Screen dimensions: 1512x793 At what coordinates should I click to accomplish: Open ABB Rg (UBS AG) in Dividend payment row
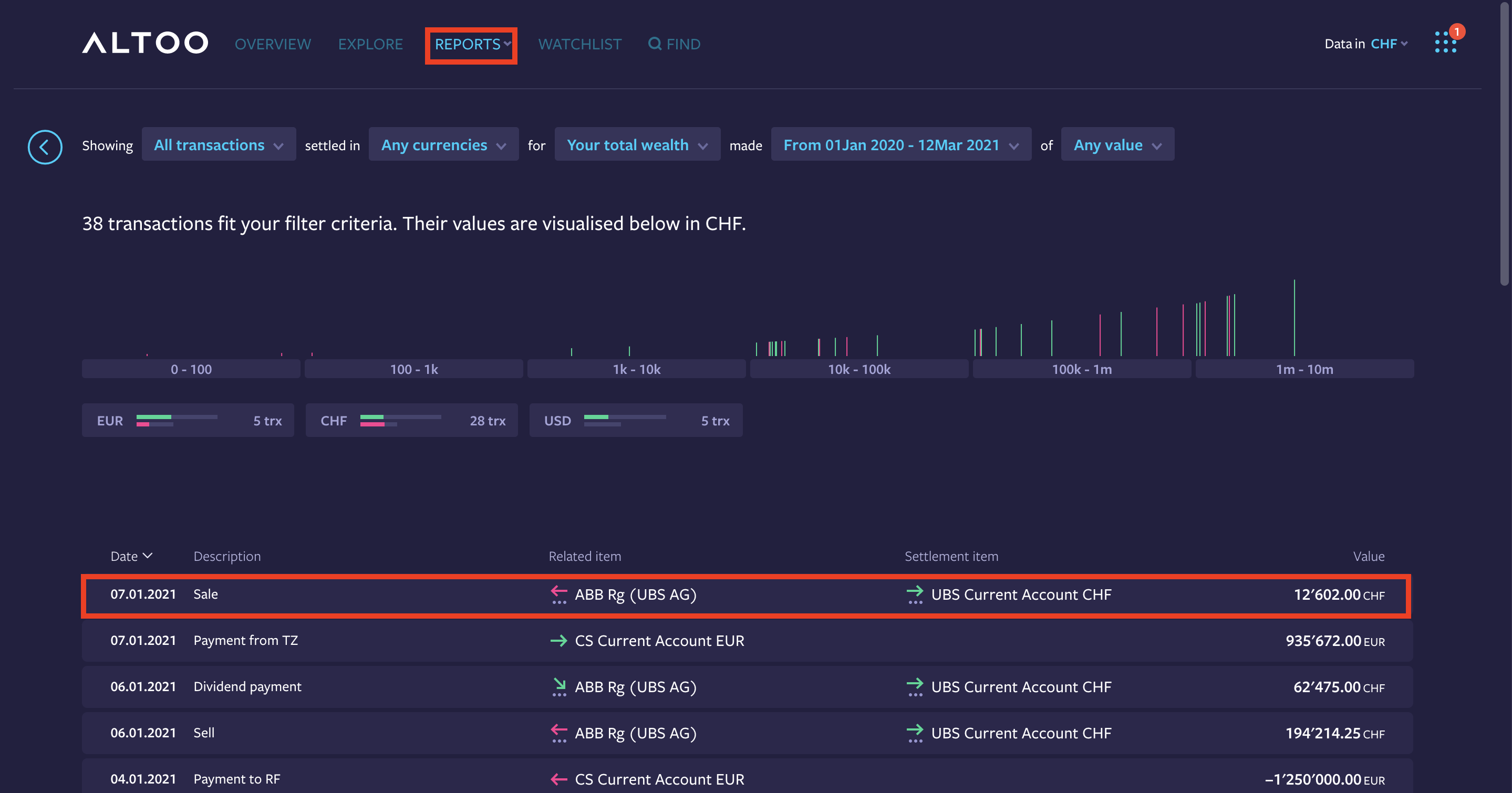tap(636, 687)
